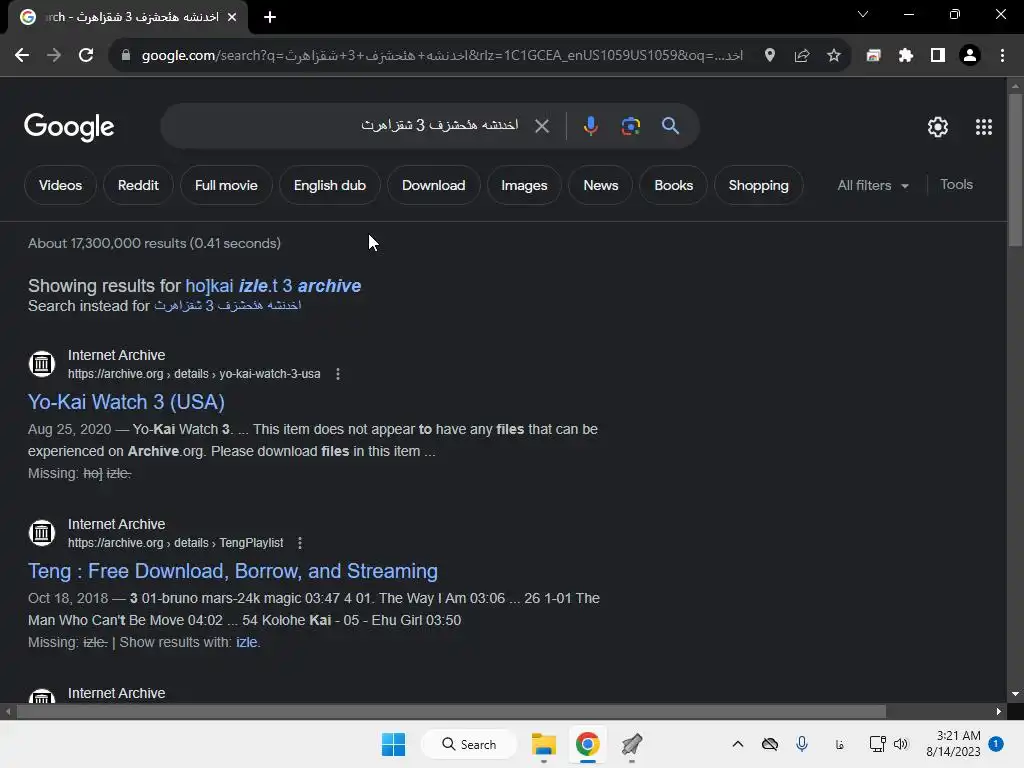Viewport: 1024px width, 768px height.
Task: Click Internet Archive favicon of Teng result
Action: click(x=42, y=533)
